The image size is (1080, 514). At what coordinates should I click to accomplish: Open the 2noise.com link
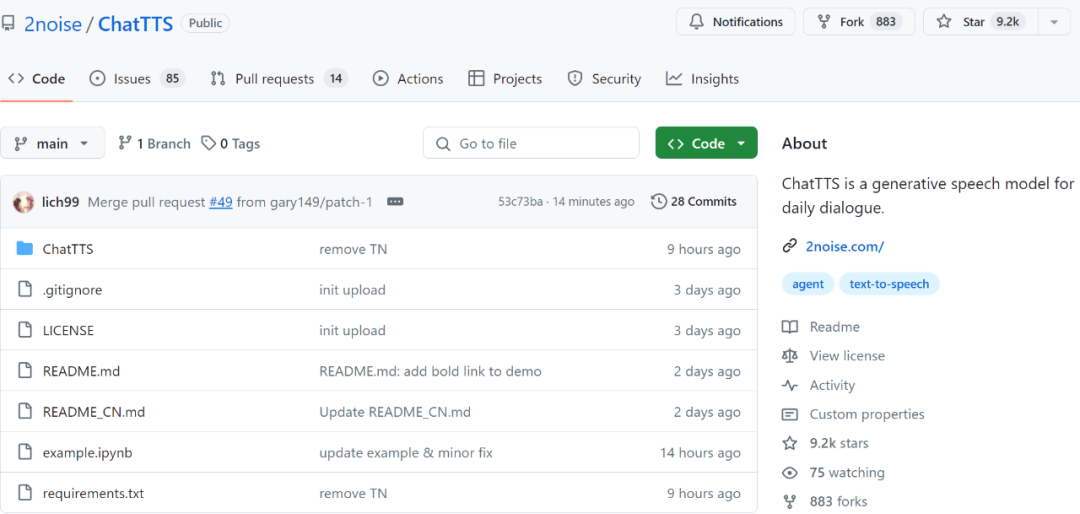coord(844,246)
